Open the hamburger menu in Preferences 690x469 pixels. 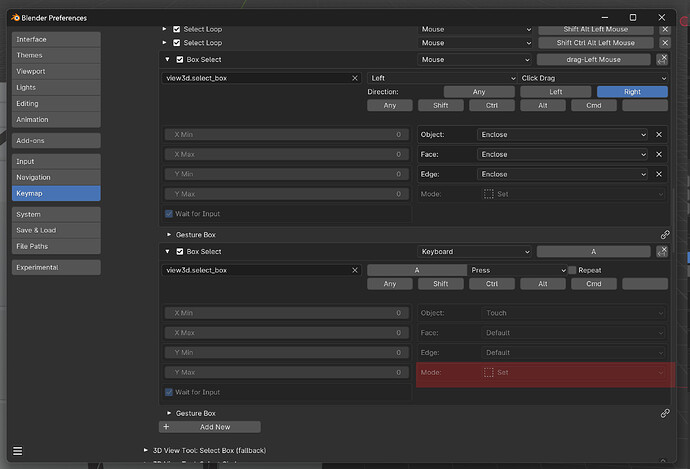(x=18, y=451)
